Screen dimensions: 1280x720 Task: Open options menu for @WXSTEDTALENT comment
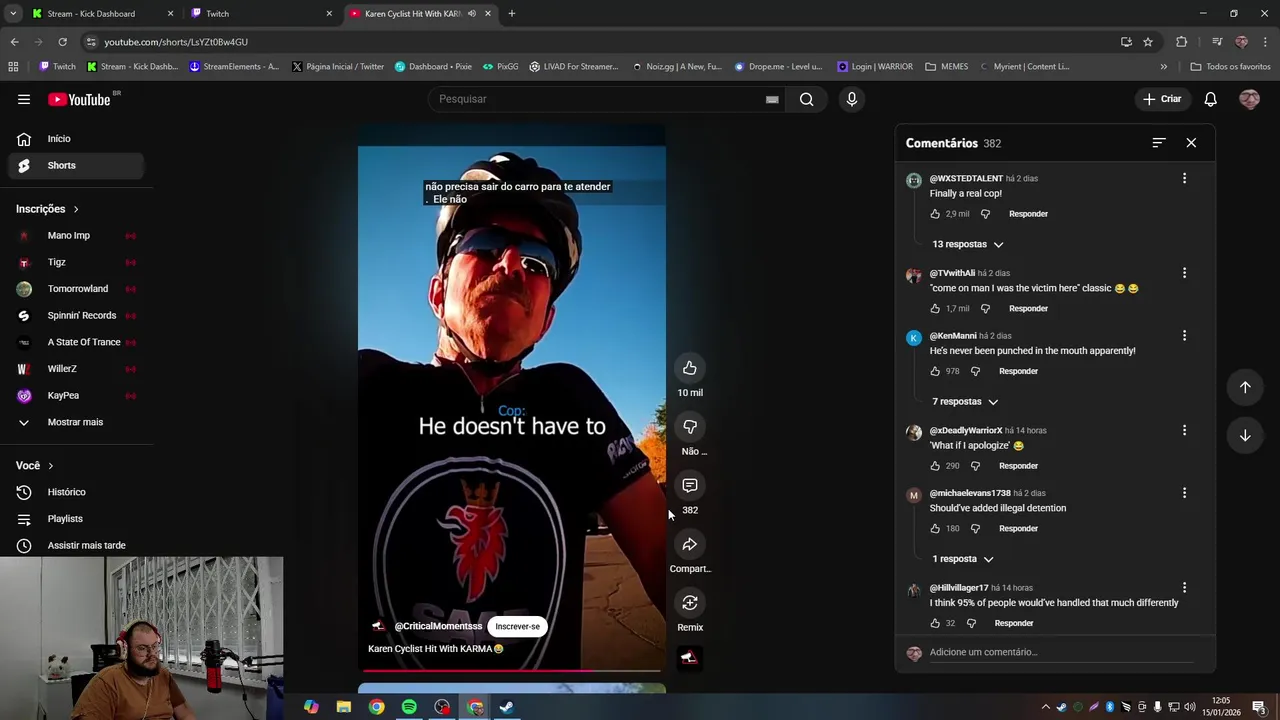1184,178
